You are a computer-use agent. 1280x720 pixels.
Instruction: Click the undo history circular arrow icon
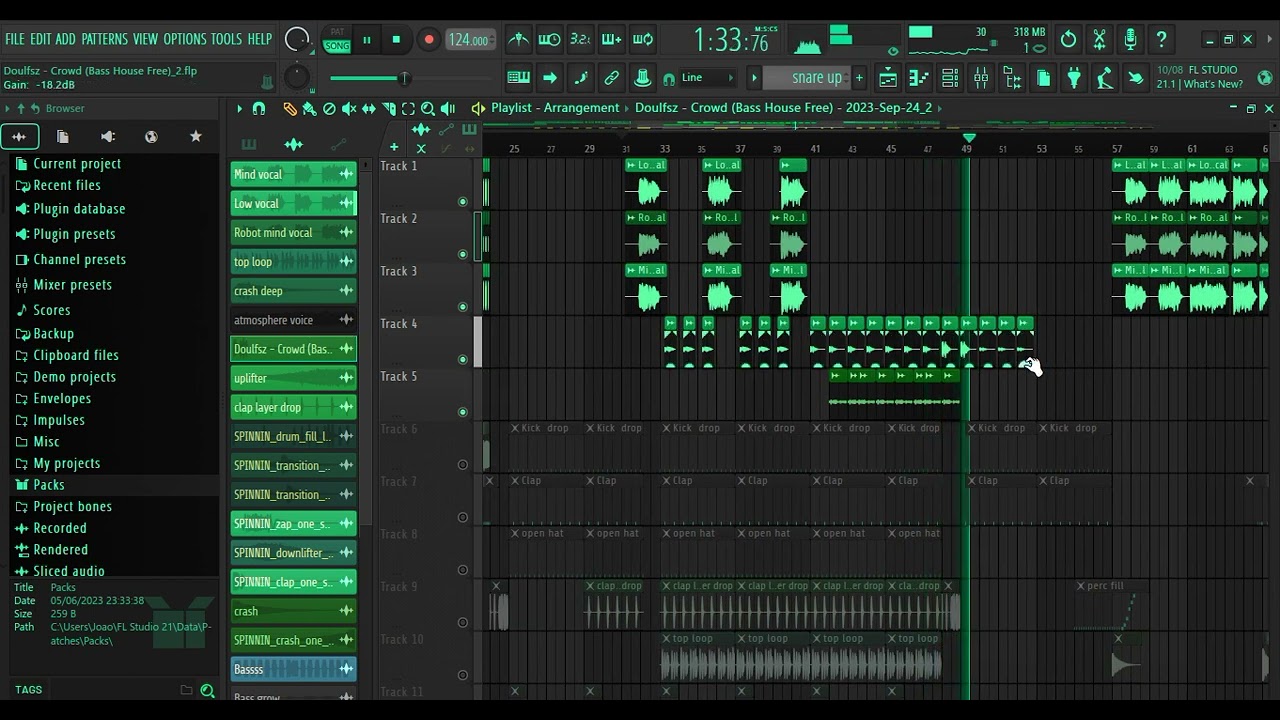pyautogui.click(x=1069, y=40)
